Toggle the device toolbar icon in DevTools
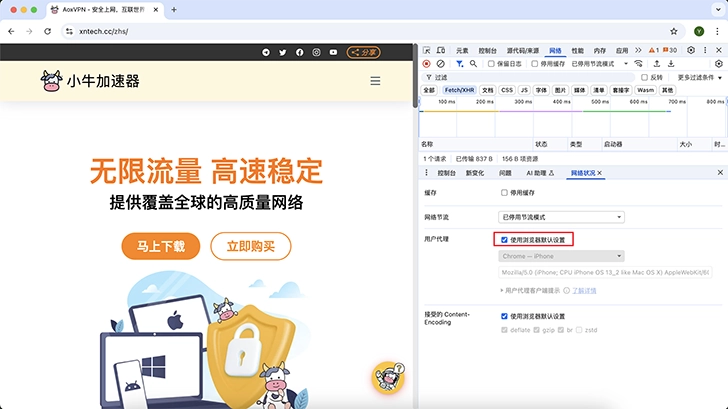Viewport: 728px width, 409px height. pos(441,50)
